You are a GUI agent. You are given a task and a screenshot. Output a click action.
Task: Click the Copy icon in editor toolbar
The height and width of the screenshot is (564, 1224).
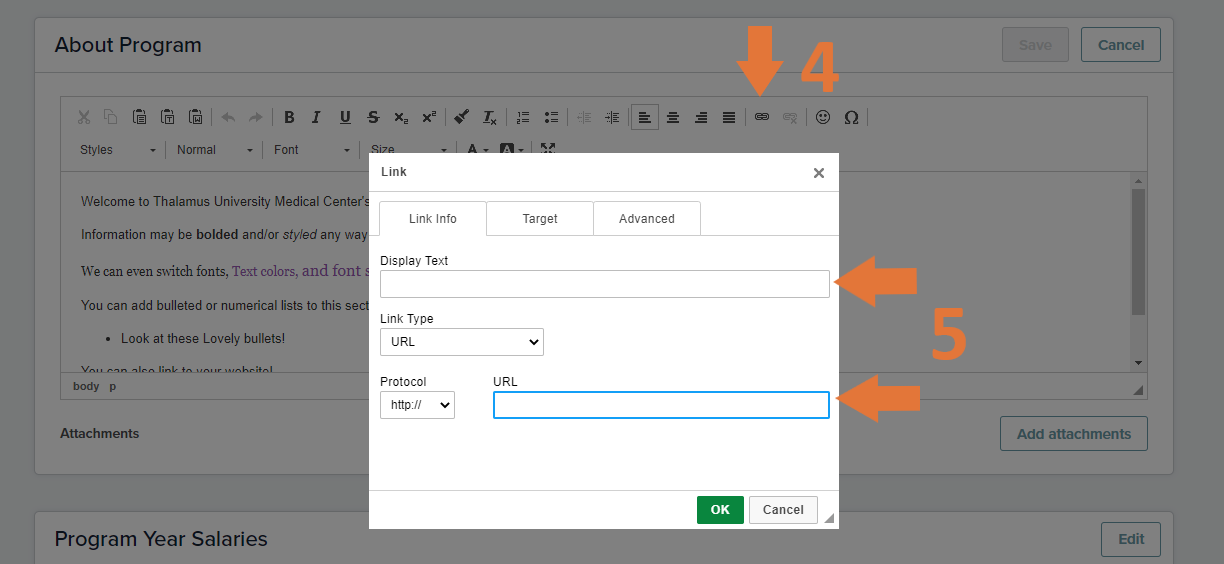tap(111, 117)
